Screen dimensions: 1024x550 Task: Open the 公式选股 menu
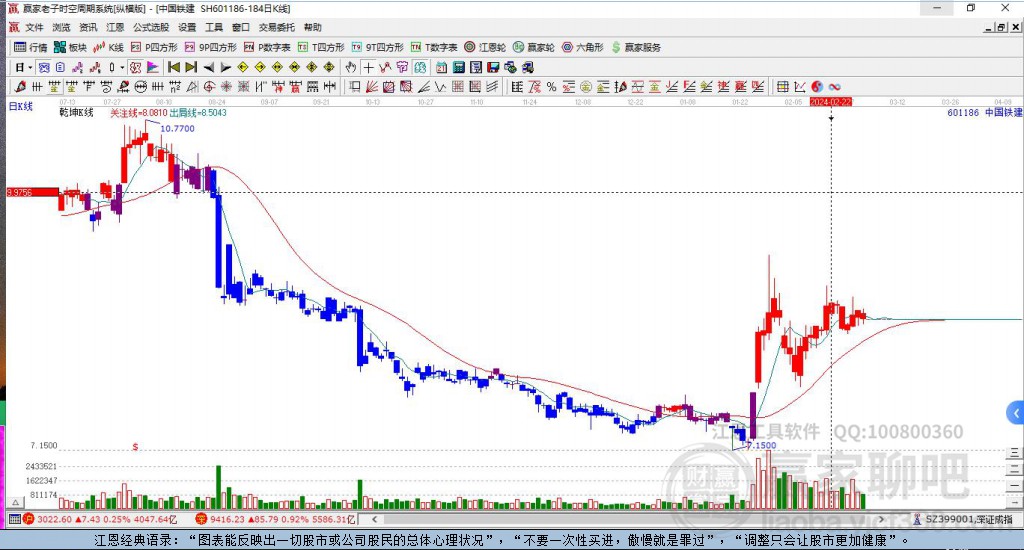[151, 27]
